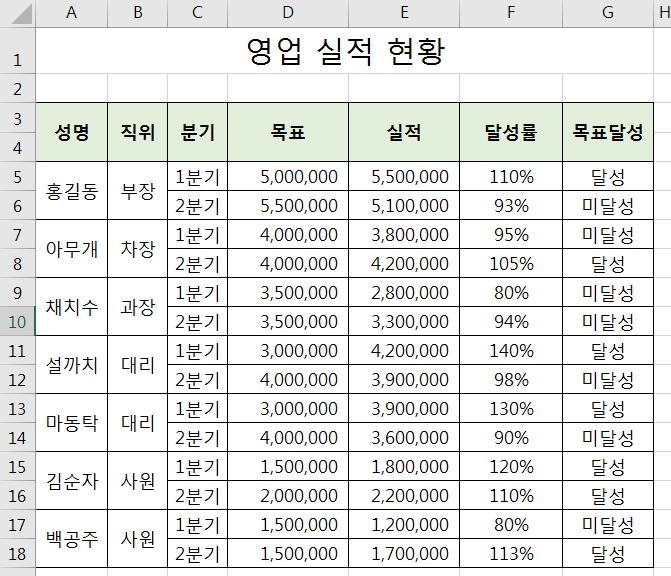Select the 3,600,000 actual cell
Screen dimensions: 671x576
click(404, 437)
